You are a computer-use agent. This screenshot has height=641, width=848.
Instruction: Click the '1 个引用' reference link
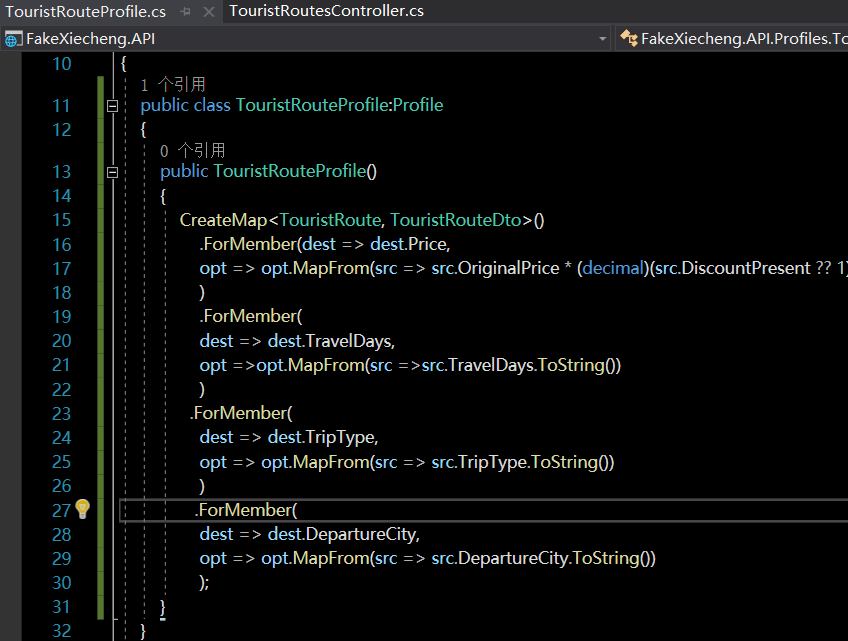coord(173,84)
